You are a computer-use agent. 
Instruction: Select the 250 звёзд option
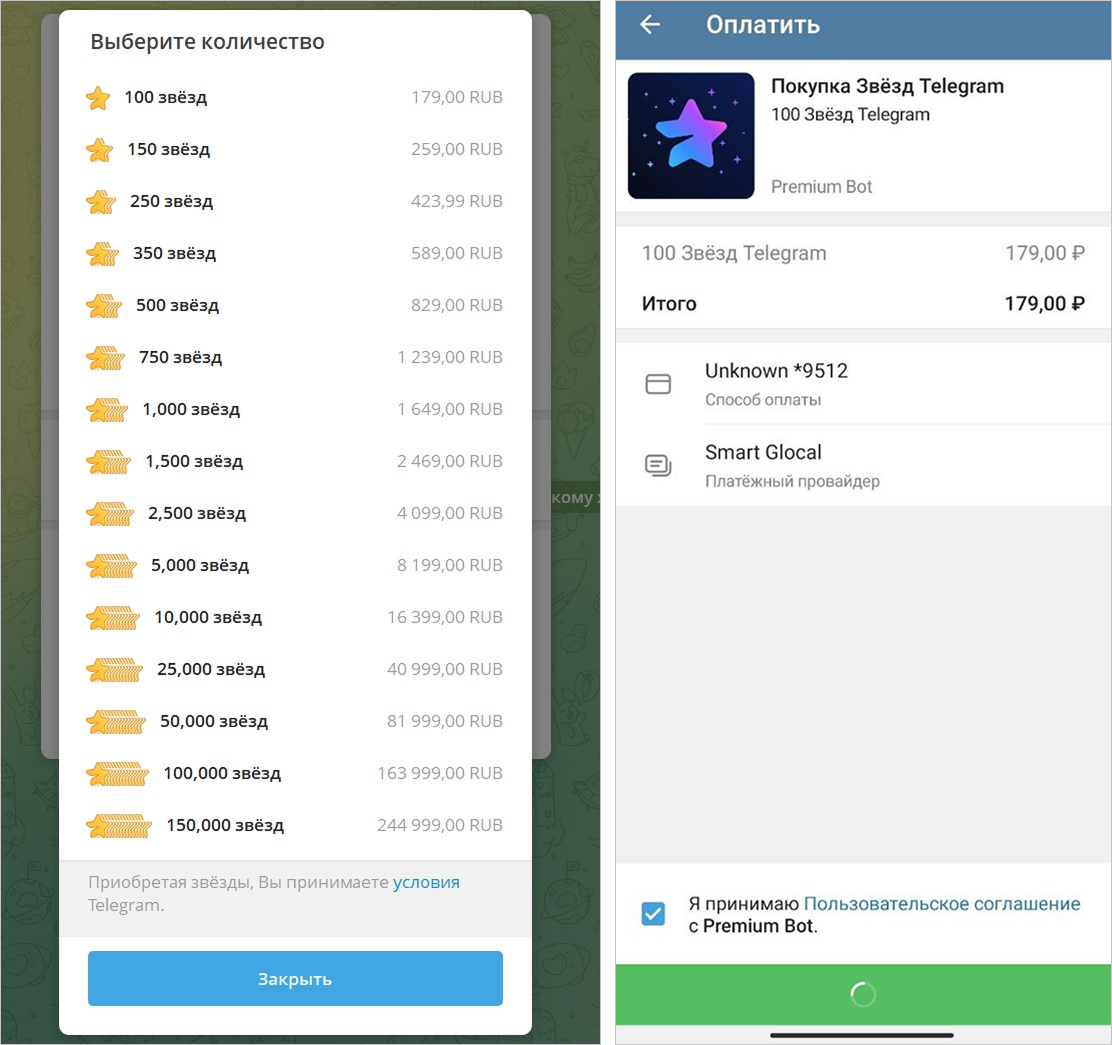294,201
